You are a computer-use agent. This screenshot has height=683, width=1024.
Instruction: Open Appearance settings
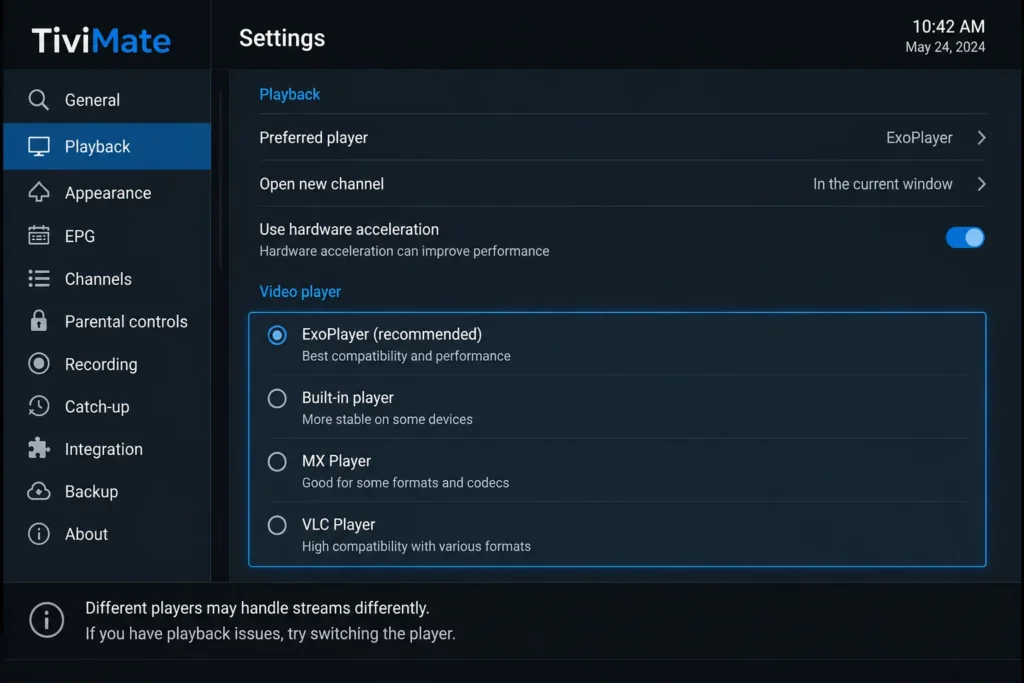coord(107,193)
